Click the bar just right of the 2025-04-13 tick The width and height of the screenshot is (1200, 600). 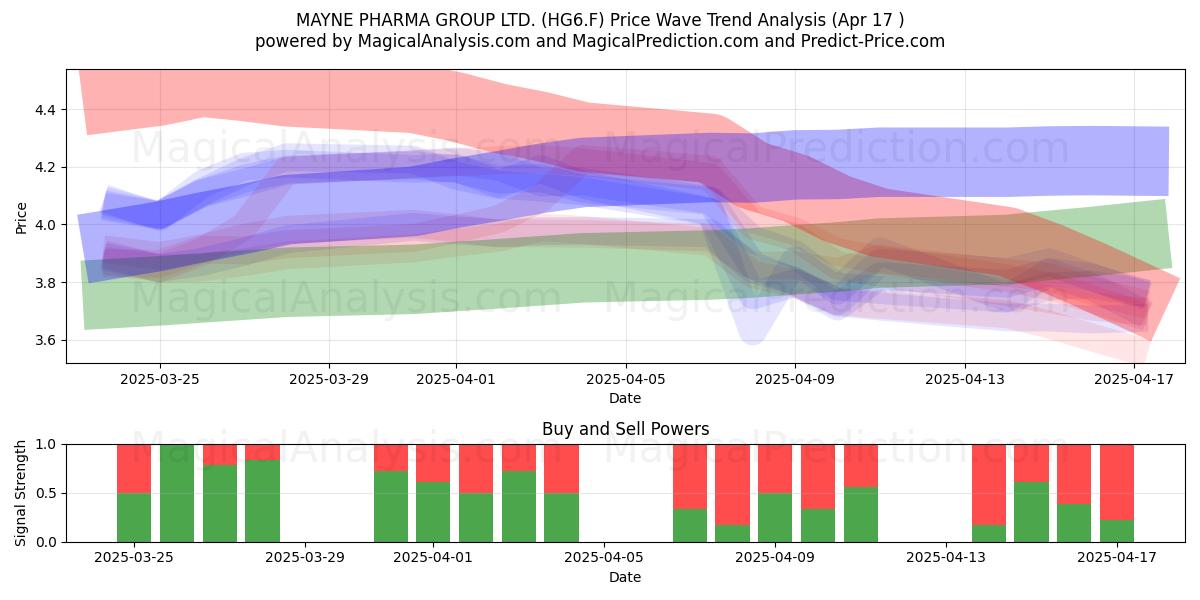[989, 493]
